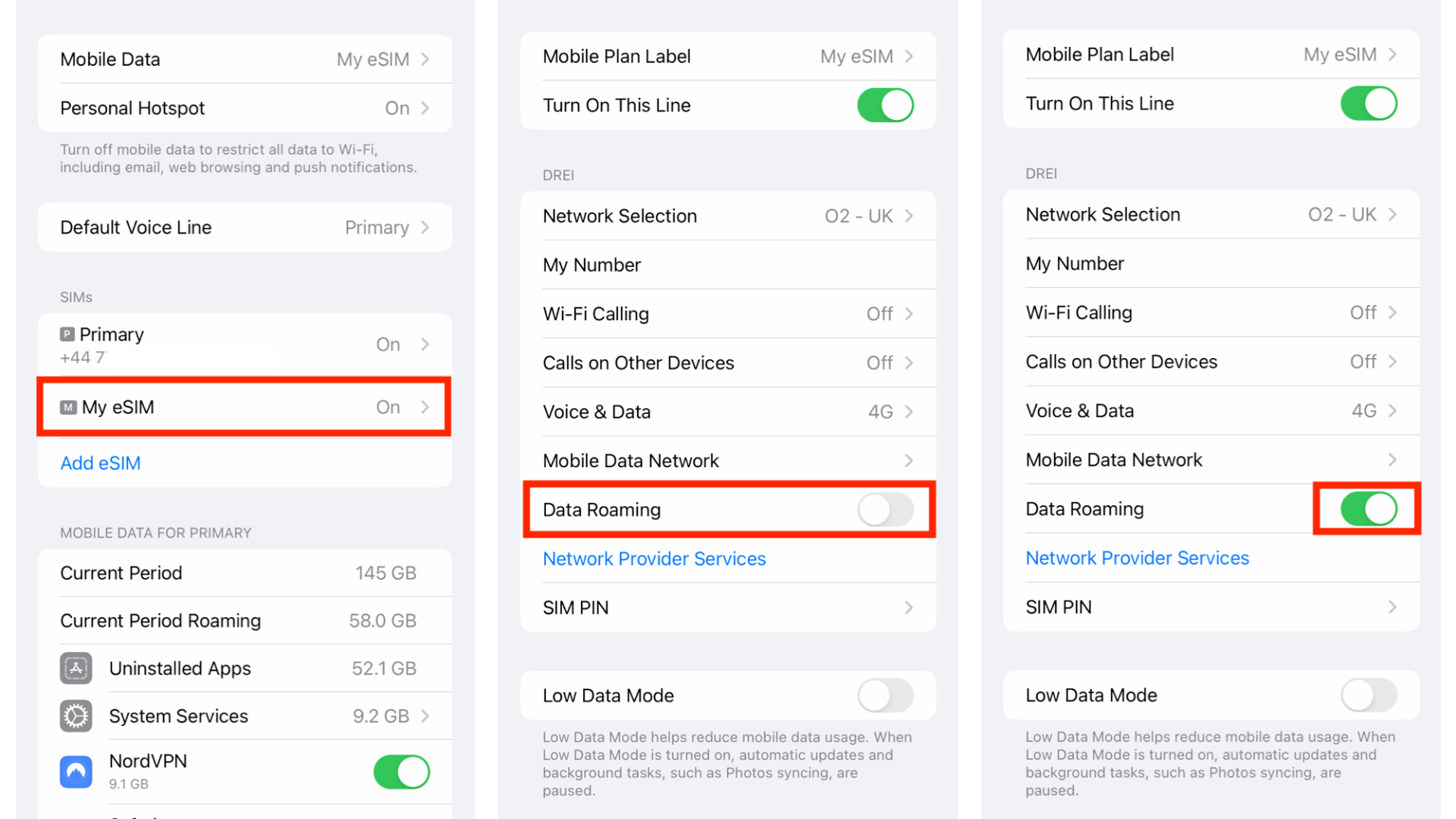This screenshot has height=819, width=1456.
Task: Turn off Data Roaming in right panel
Action: click(1368, 509)
